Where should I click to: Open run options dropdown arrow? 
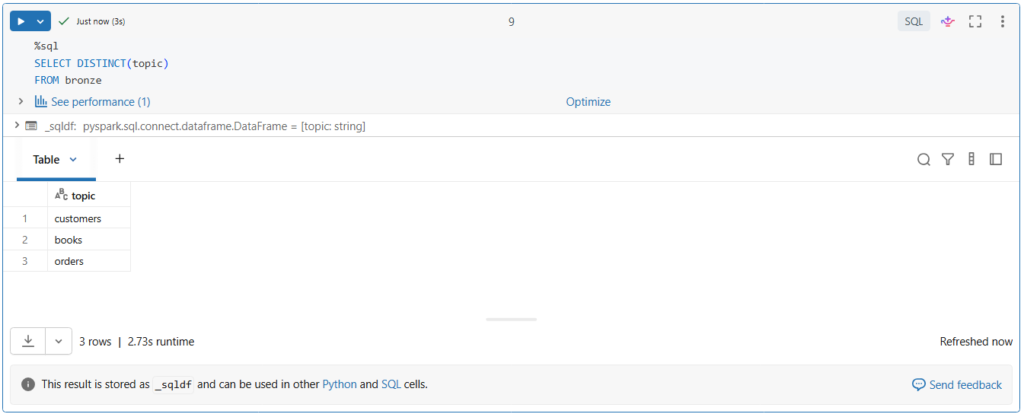tap(41, 21)
